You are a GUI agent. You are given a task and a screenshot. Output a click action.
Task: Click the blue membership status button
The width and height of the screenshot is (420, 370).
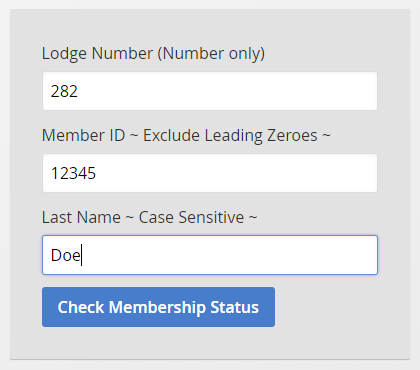pyautogui.click(x=158, y=307)
